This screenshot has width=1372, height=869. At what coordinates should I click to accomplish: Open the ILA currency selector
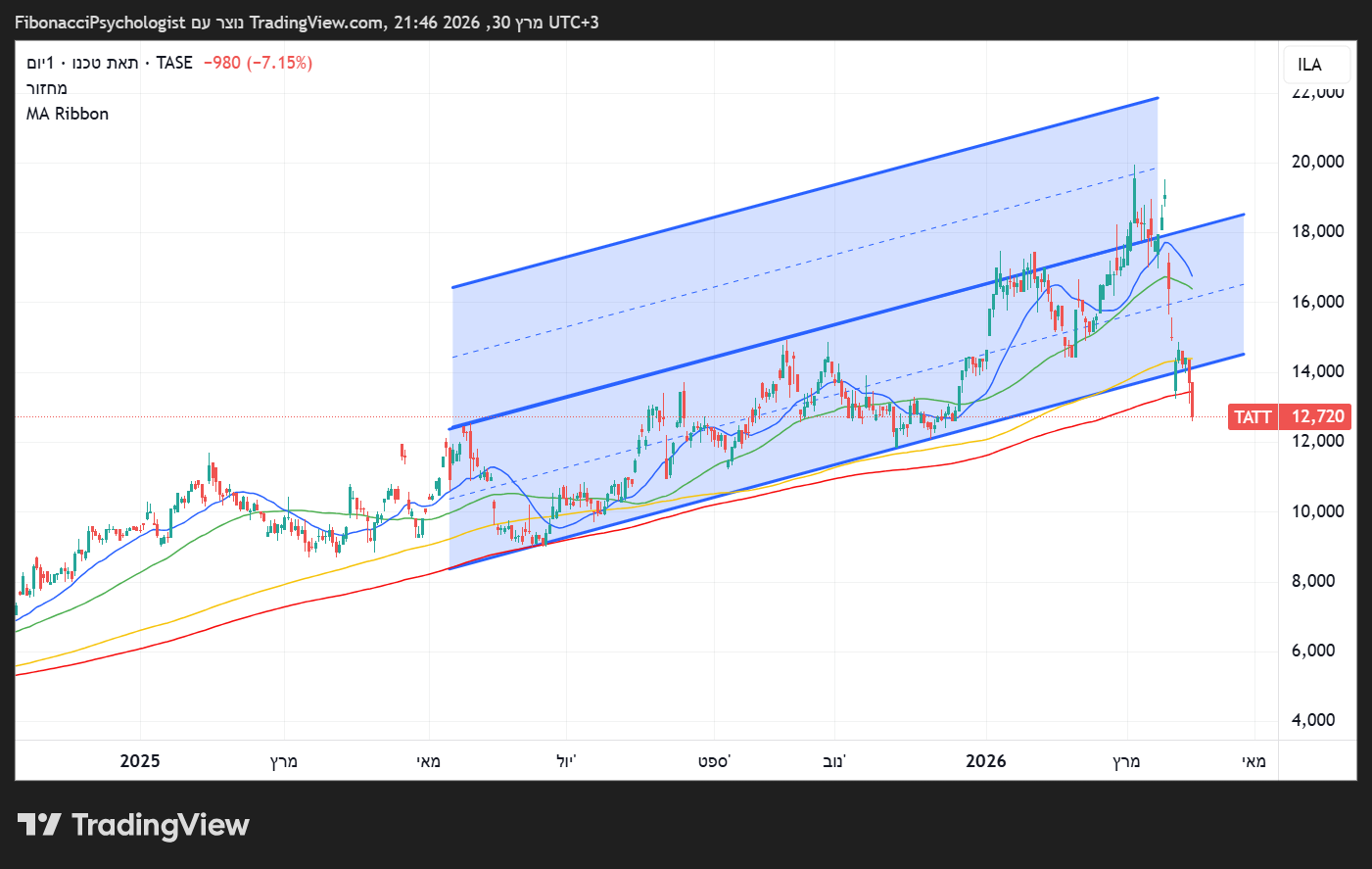pos(1317,65)
